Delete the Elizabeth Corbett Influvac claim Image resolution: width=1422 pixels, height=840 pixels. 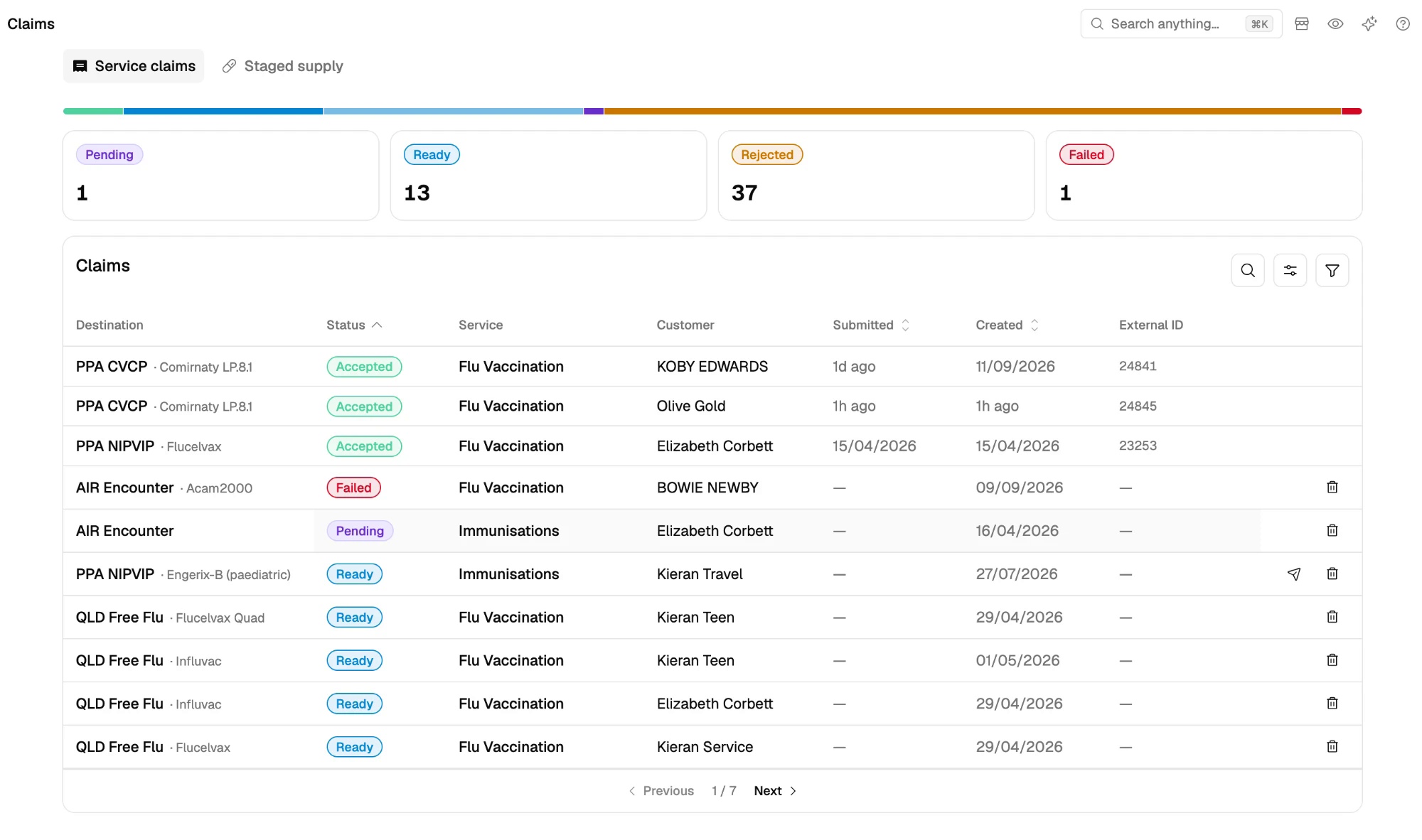pyautogui.click(x=1332, y=704)
